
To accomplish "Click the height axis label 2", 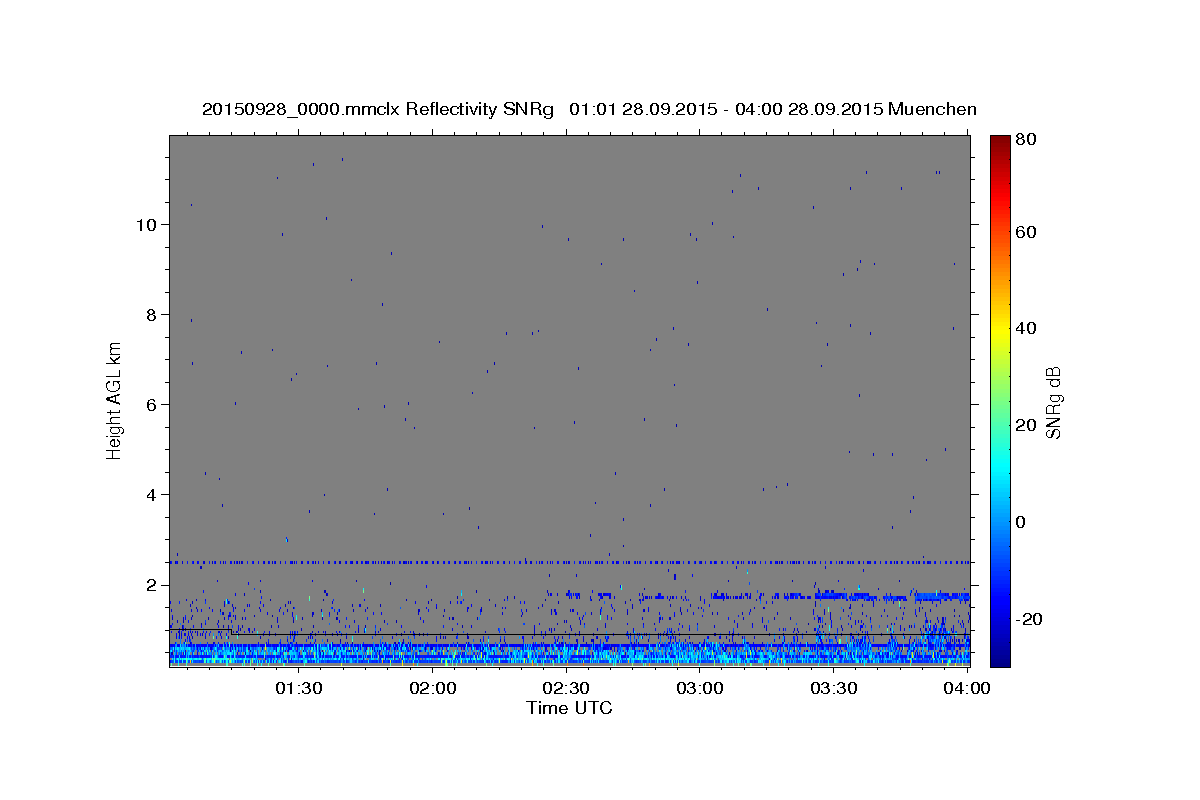I will click(150, 585).
